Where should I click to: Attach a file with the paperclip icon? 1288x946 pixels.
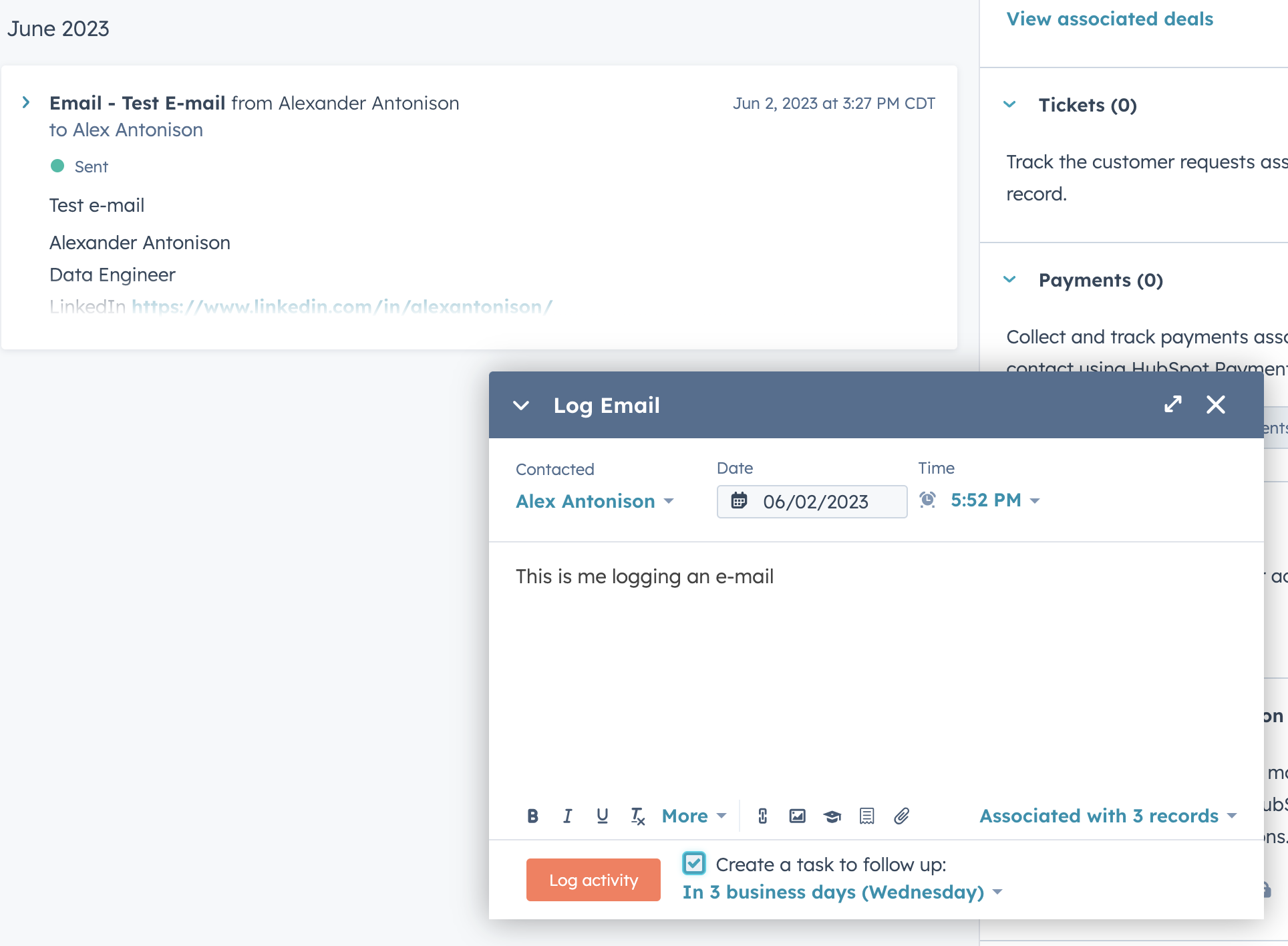pos(902,816)
